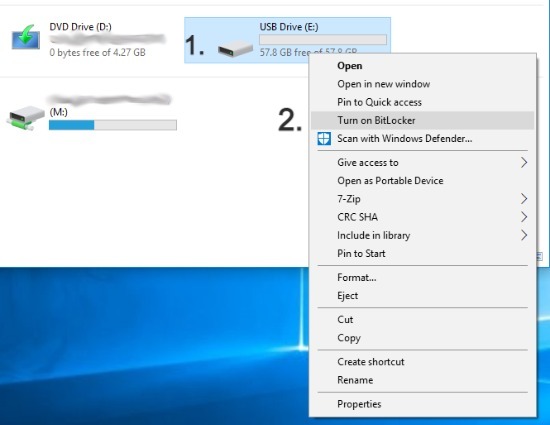
Task: Select Scan with Windows Defender...
Action: point(422,139)
